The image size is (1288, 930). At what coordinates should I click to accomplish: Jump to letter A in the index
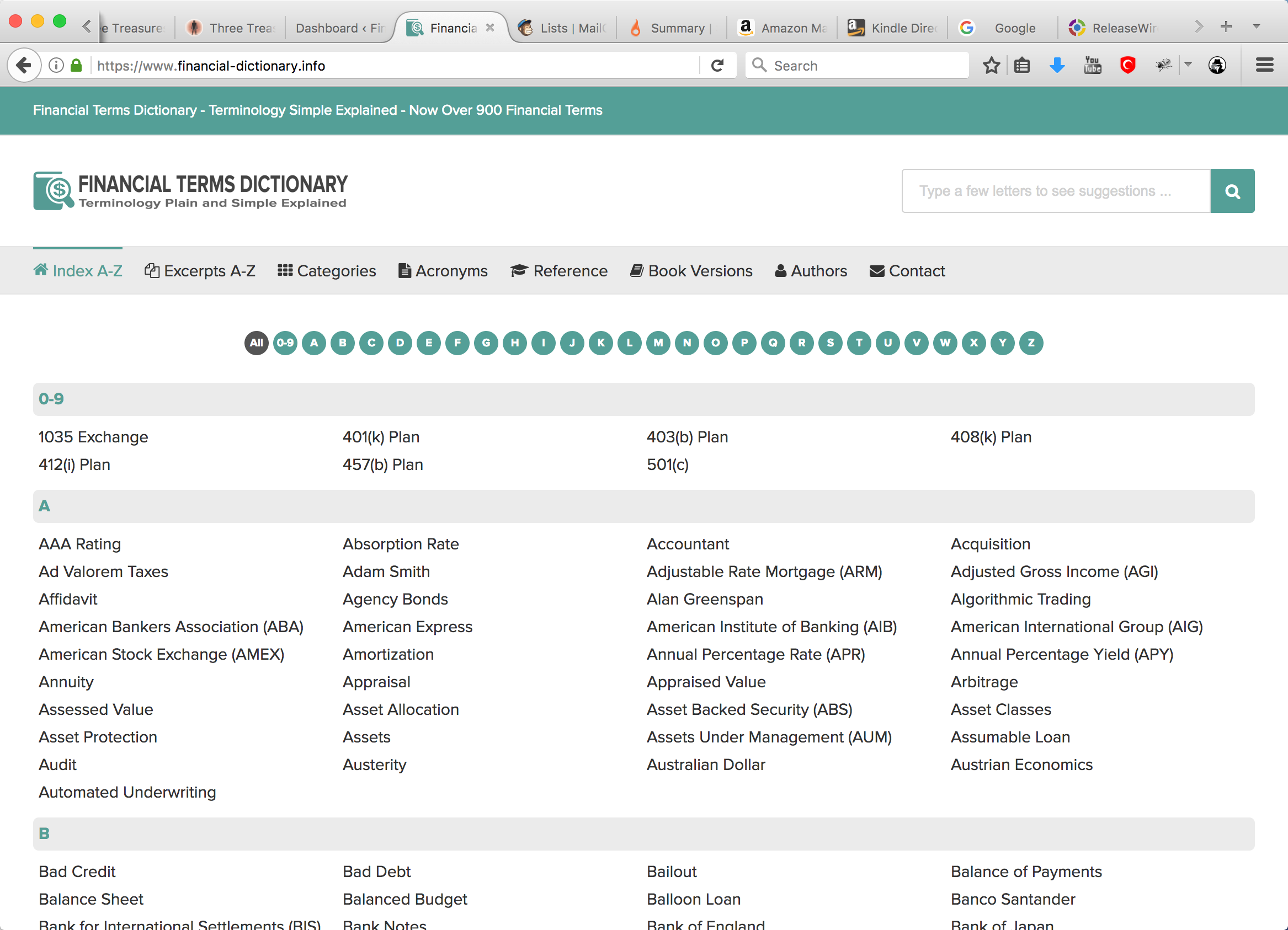(x=314, y=343)
